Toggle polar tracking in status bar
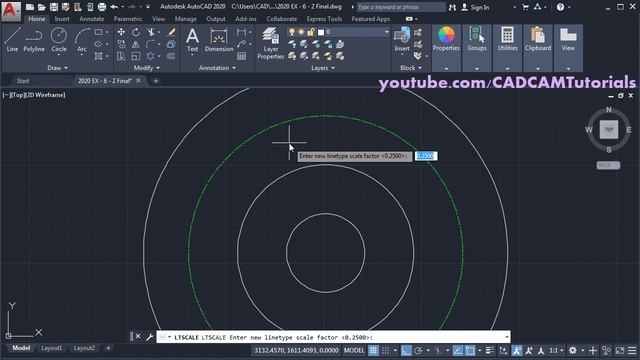This screenshot has height=360, width=640. click(x=418, y=350)
